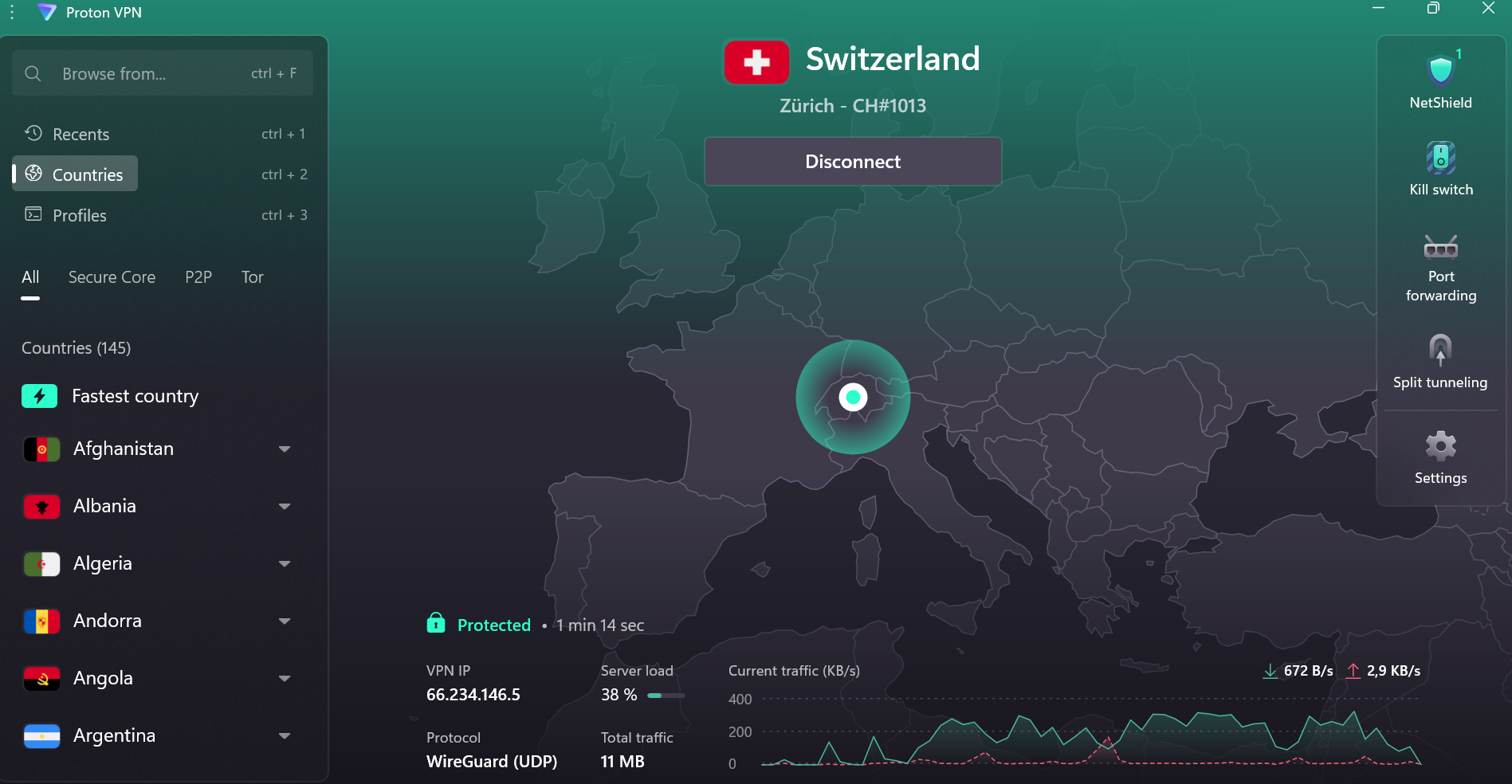The height and width of the screenshot is (784, 1512).
Task: Click the Countries (145) heading
Action: [x=77, y=348]
